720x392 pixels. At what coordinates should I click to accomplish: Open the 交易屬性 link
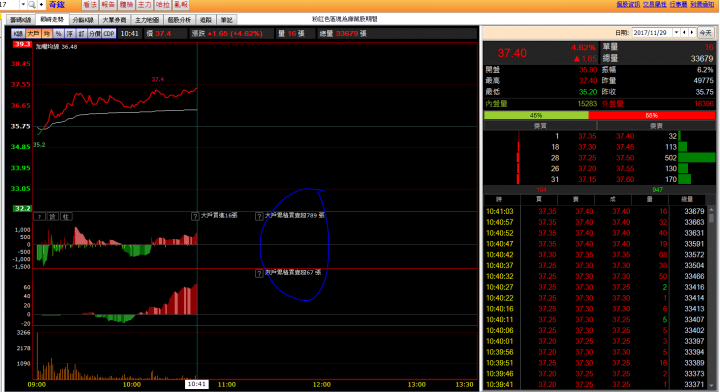pyautogui.click(x=654, y=4)
